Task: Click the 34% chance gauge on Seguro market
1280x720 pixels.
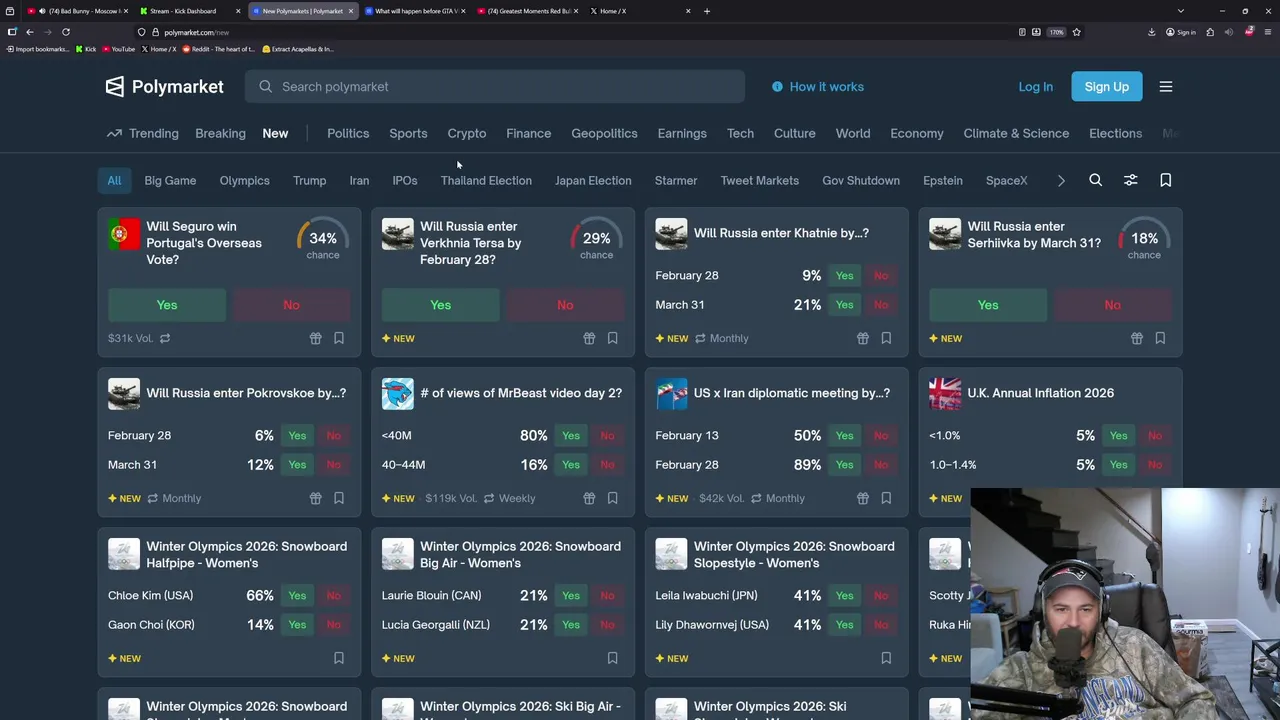Action: [x=323, y=240]
